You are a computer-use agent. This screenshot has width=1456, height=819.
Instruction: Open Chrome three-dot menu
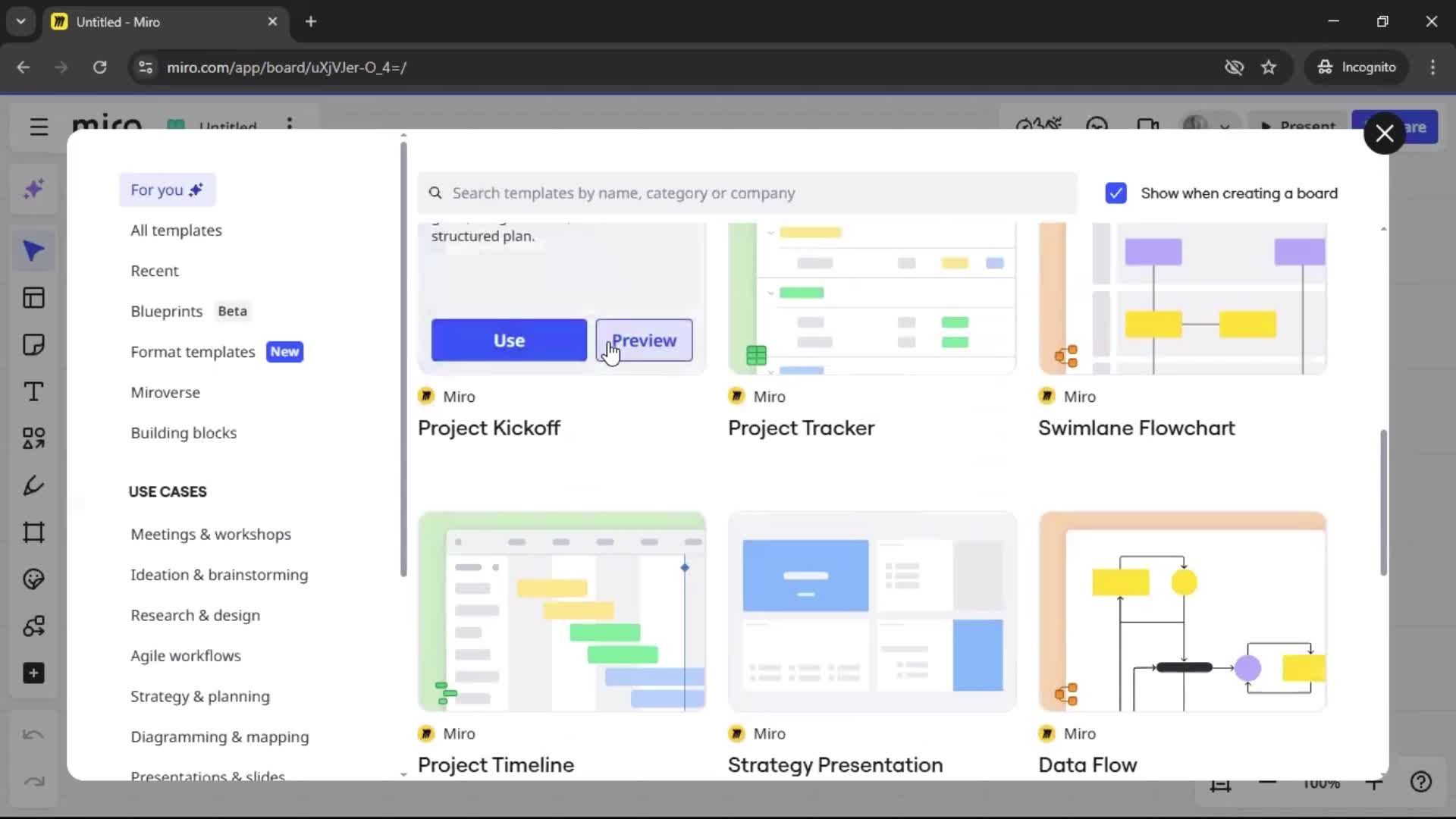(x=1432, y=67)
